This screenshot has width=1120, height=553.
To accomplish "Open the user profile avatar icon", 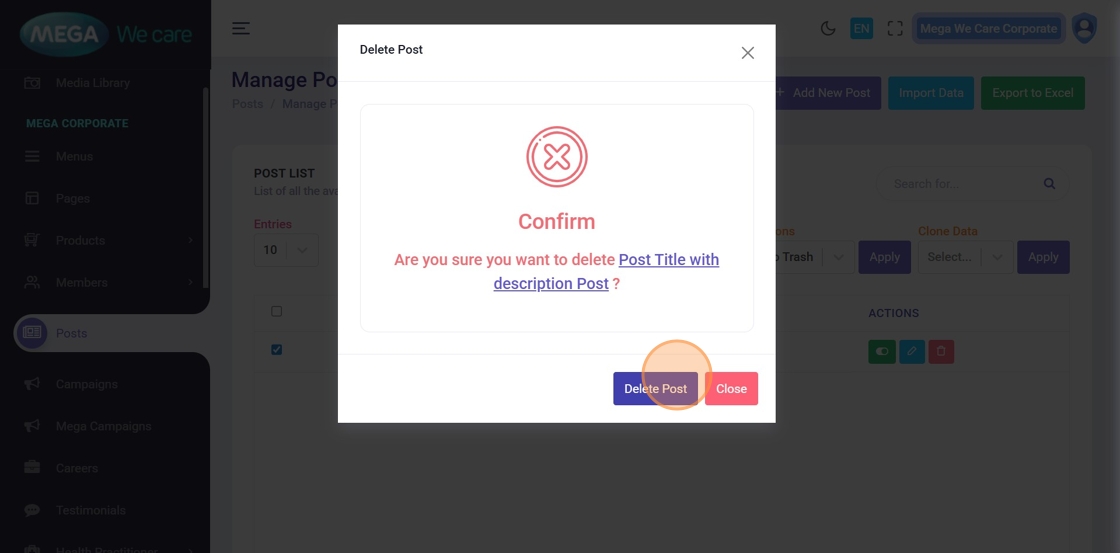I will (x=1084, y=28).
